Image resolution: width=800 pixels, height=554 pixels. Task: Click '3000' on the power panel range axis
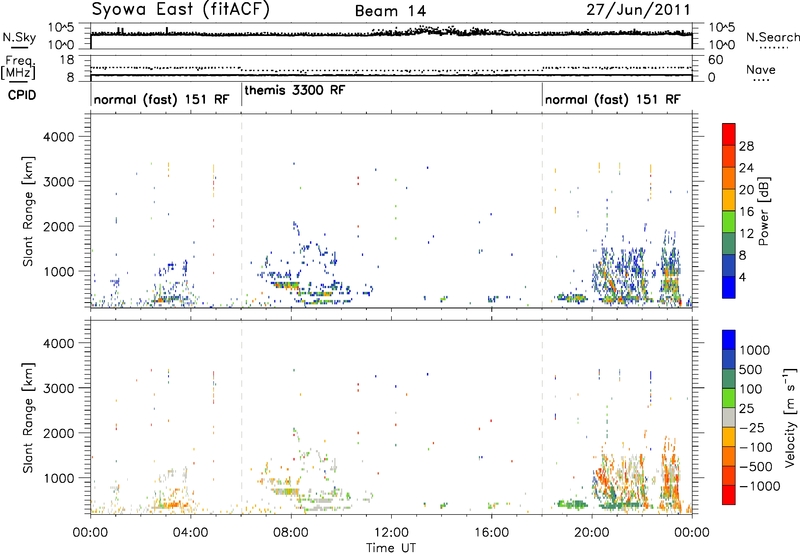tap(59, 182)
